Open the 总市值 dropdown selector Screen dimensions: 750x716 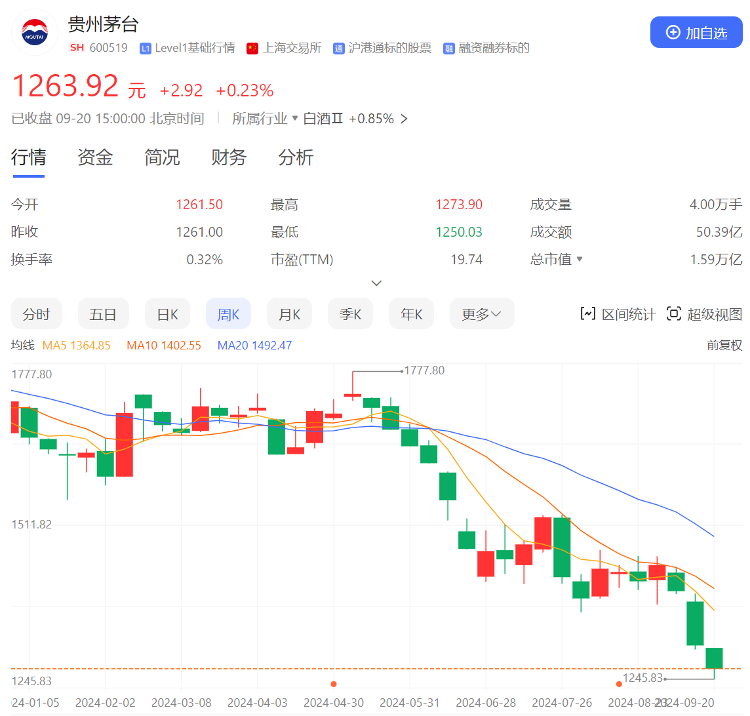579,259
